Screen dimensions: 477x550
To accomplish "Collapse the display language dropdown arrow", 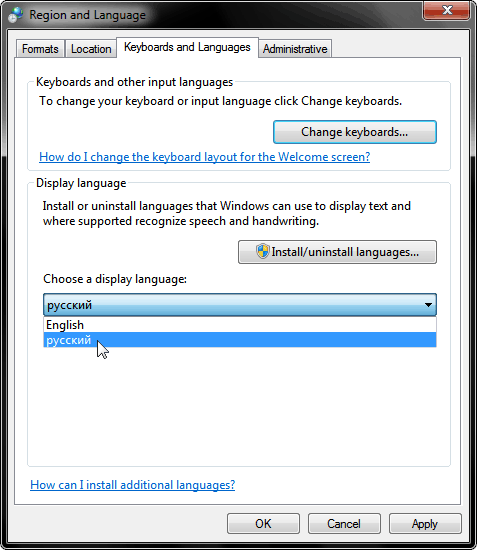I will click(428, 304).
